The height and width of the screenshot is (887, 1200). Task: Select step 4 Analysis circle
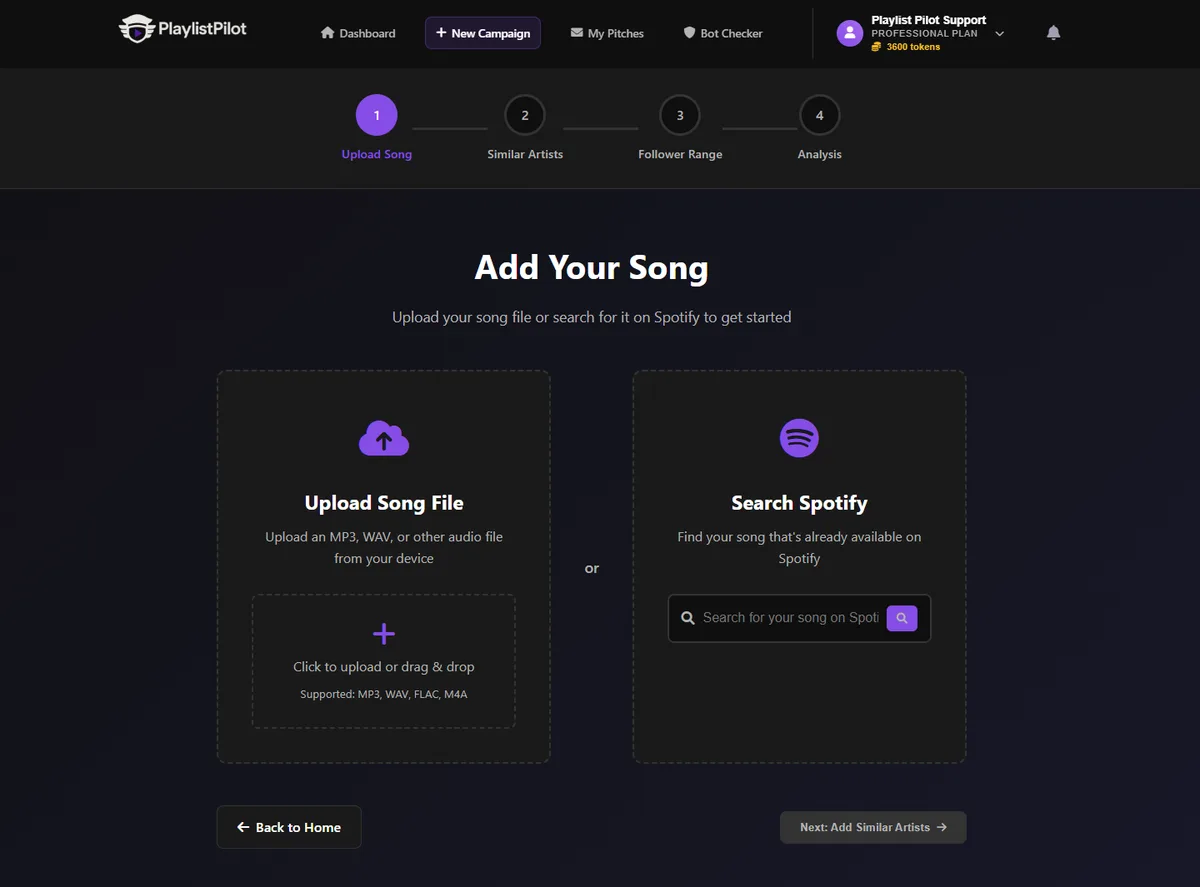pyautogui.click(x=819, y=114)
